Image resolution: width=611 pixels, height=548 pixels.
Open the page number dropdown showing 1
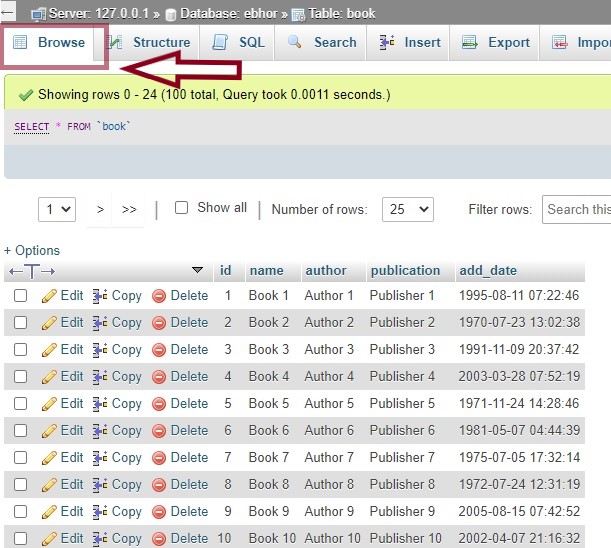pos(57,209)
